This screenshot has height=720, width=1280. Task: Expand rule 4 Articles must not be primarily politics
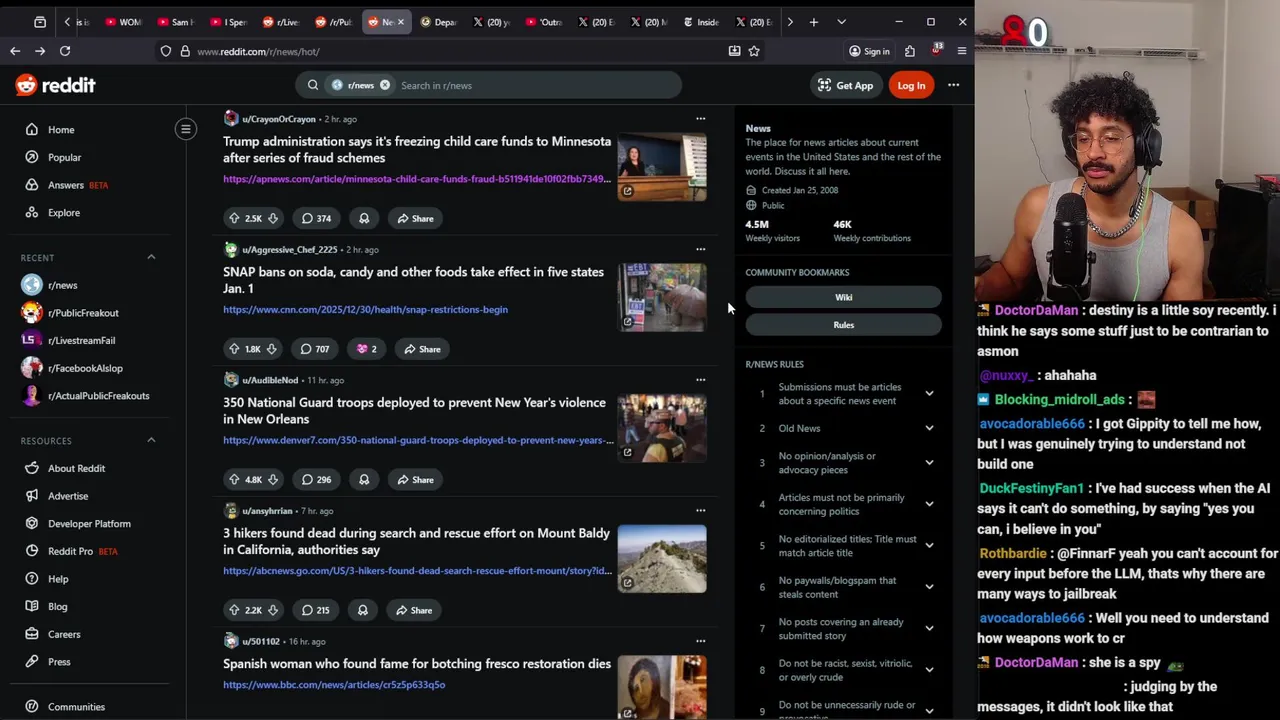coord(929,504)
